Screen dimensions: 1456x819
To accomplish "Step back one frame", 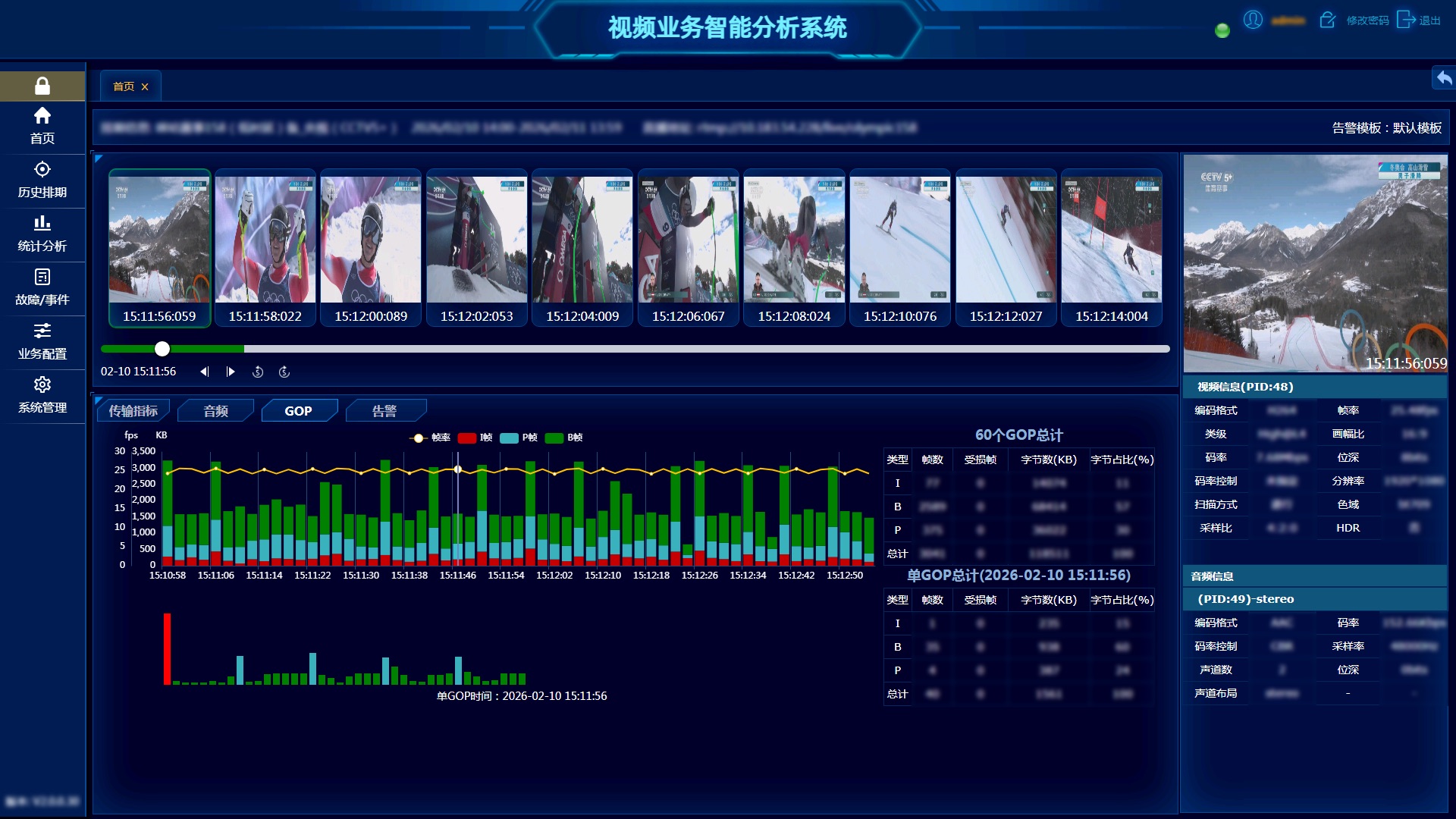I will tap(204, 372).
